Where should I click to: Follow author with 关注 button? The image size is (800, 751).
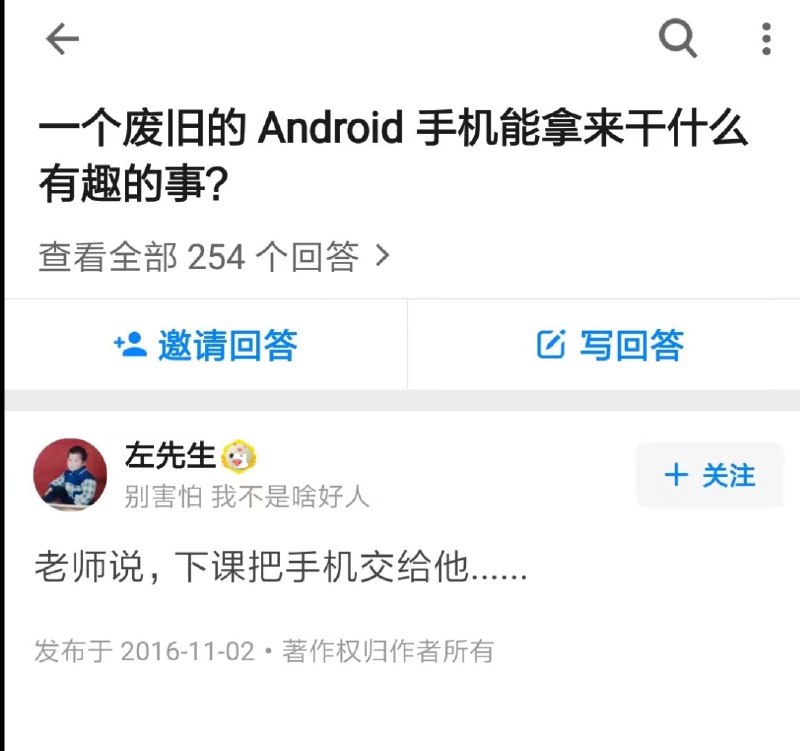(709, 475)
